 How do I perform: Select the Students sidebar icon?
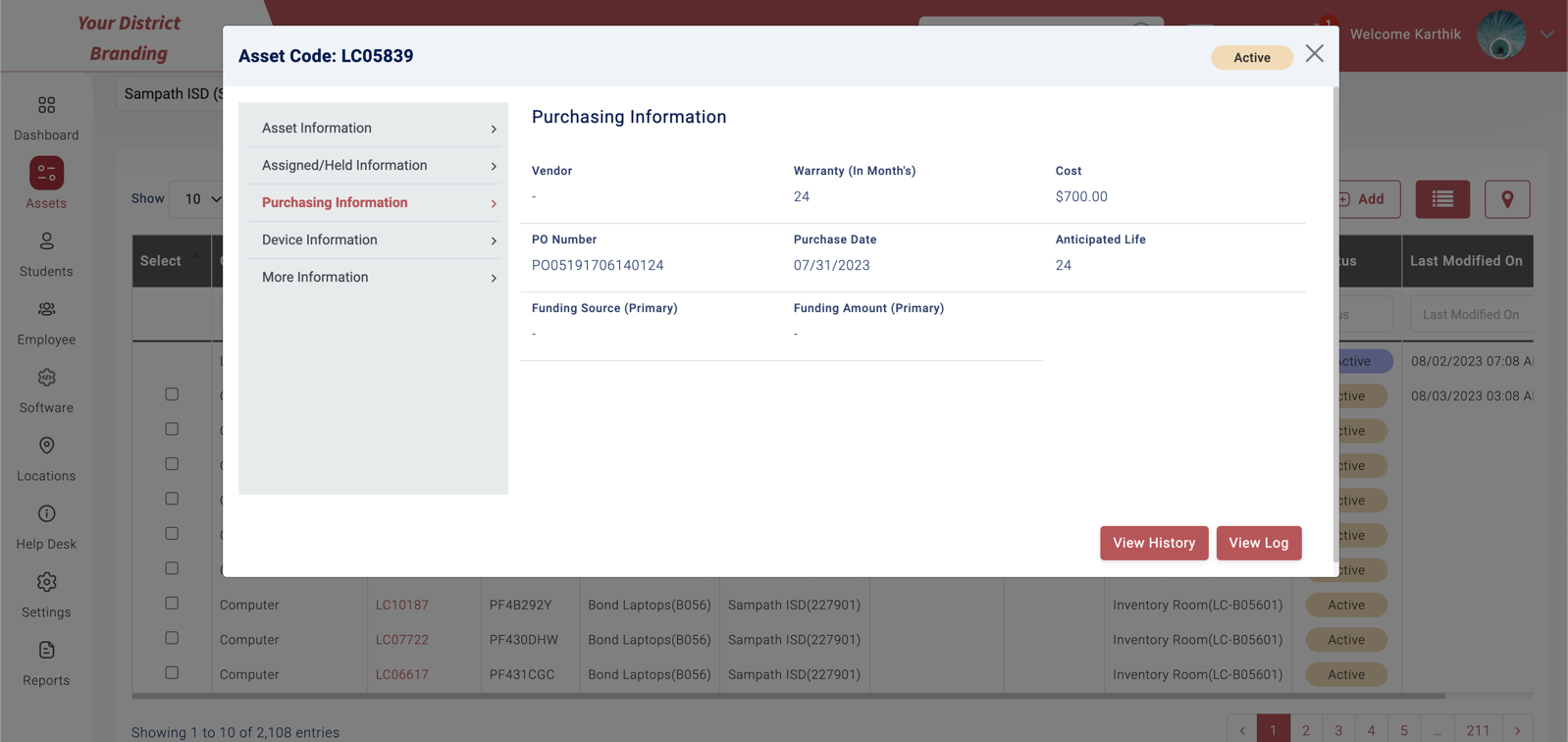[x=46, y=241]
